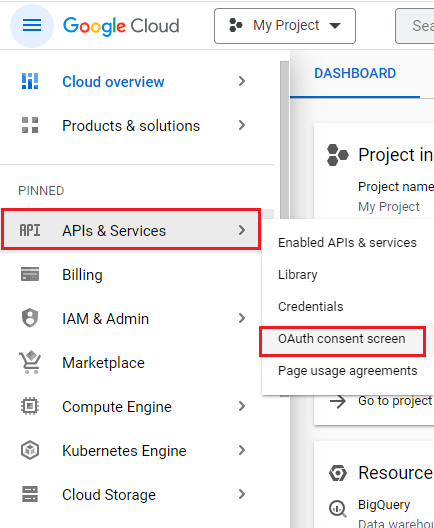The width and height of the screenshot is (434, 528).
Task: Click the Marketplace cart icon
Action: click(30, 362)
